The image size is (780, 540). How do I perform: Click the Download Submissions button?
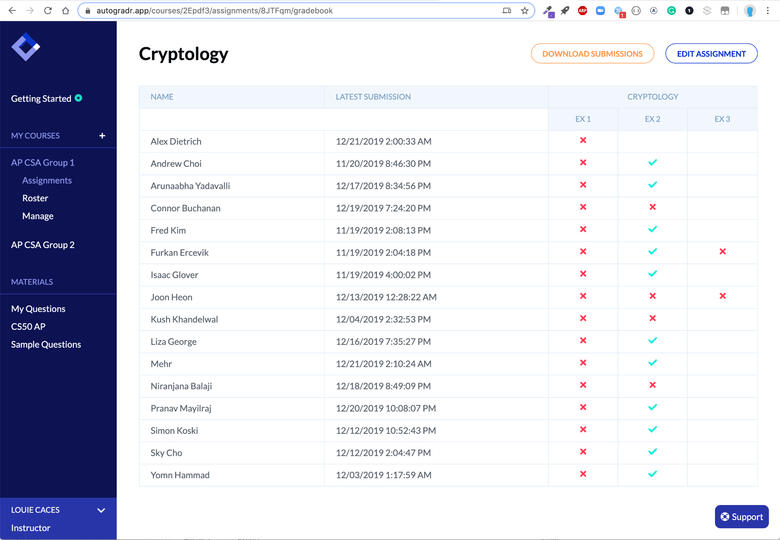[x=592, y=54]
